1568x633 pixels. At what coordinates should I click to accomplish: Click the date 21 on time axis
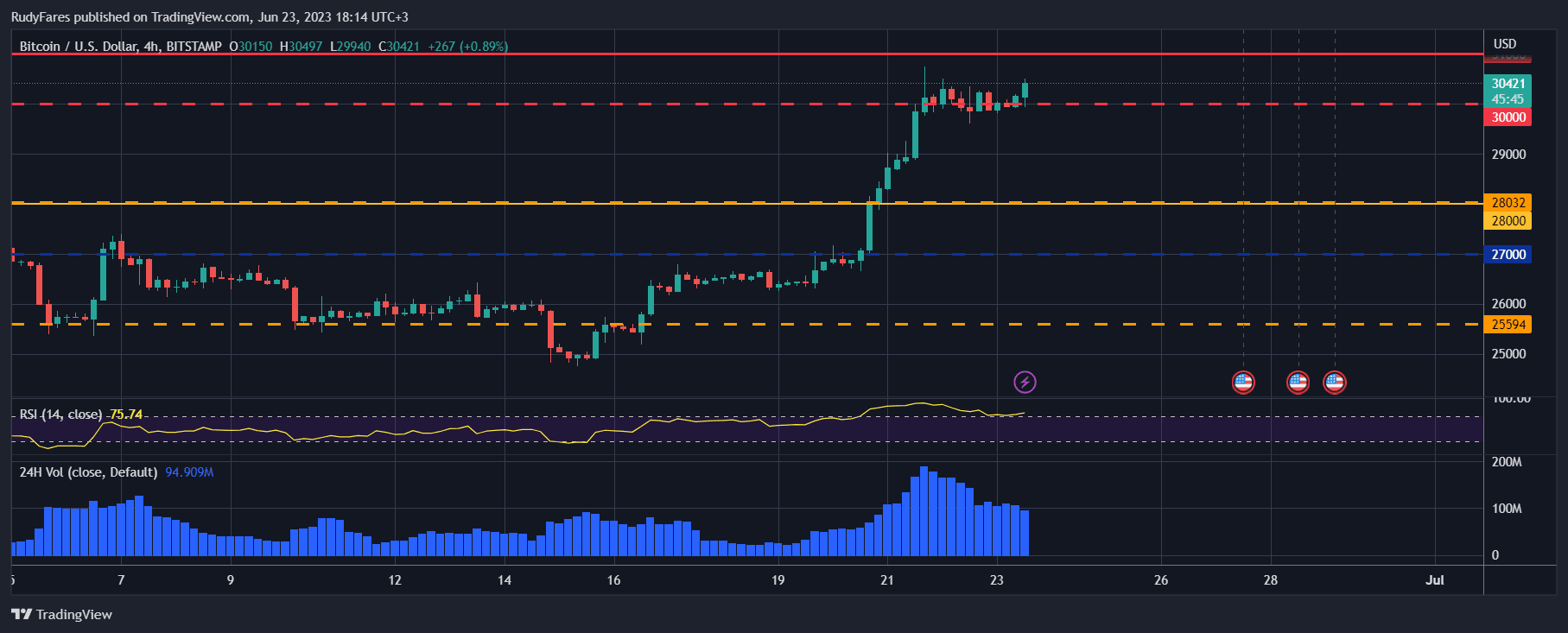tap(887, 579)
